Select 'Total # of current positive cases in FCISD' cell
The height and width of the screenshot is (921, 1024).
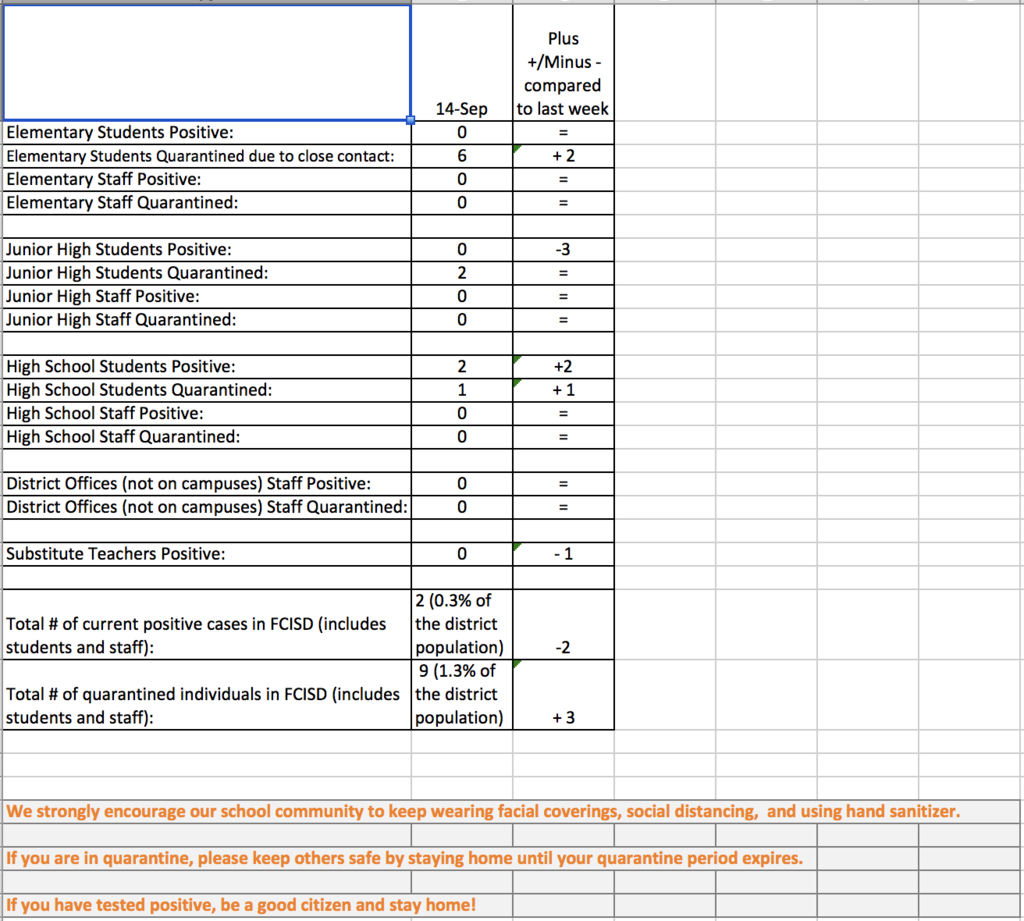pyautogui.click(x=207, y=624)
